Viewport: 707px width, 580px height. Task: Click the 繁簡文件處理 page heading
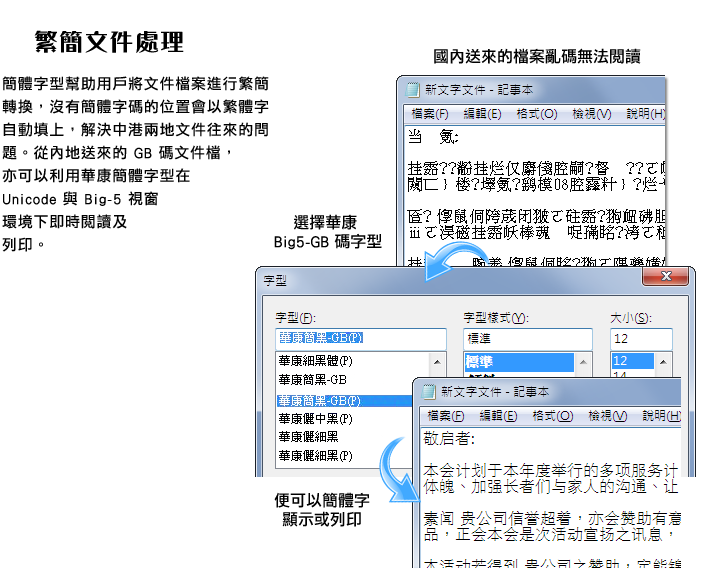click(x=110, y=42)
